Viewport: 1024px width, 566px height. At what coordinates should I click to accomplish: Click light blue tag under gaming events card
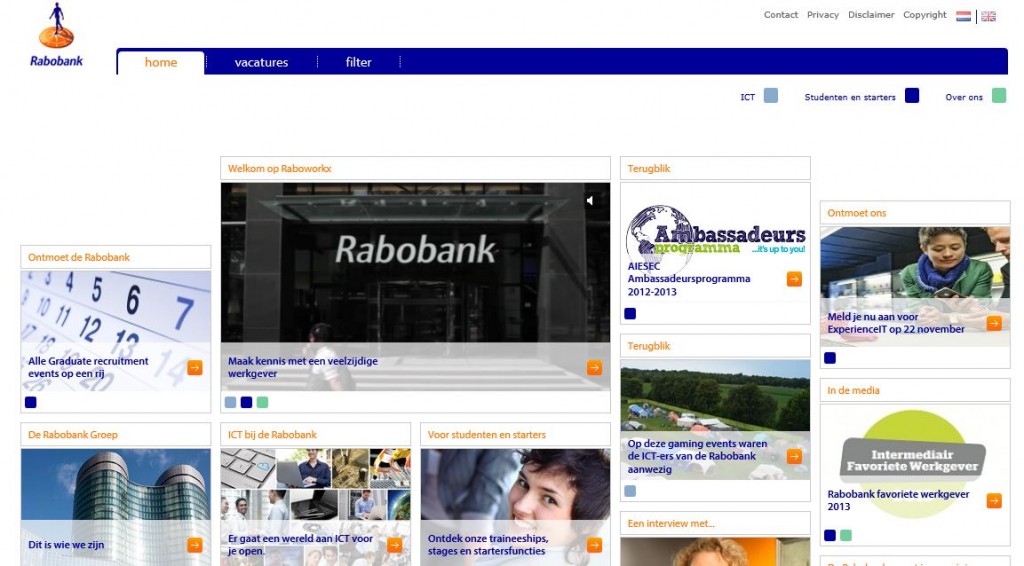pyautogui.click(x=630, y=492)
